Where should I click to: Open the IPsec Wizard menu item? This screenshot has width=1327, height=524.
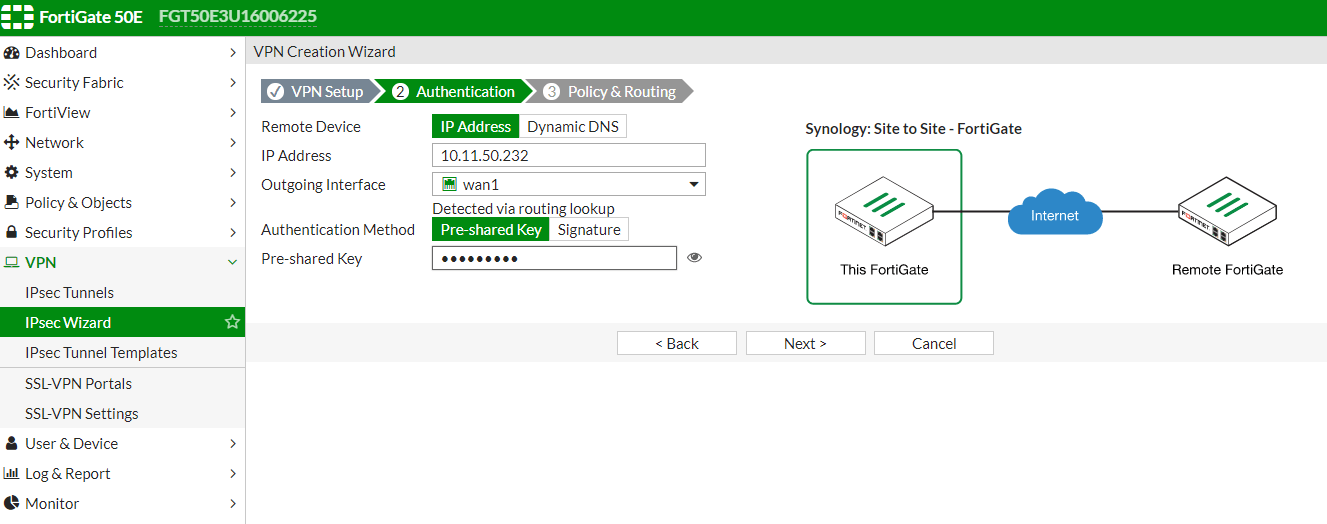coord(122,322)
